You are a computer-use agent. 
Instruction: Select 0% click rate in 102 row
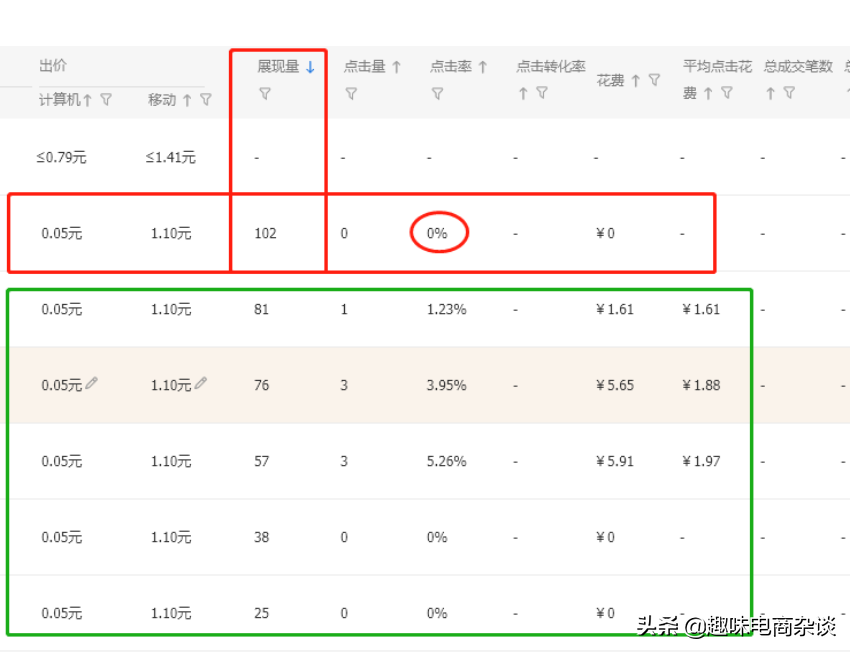[x=437, y=233]
